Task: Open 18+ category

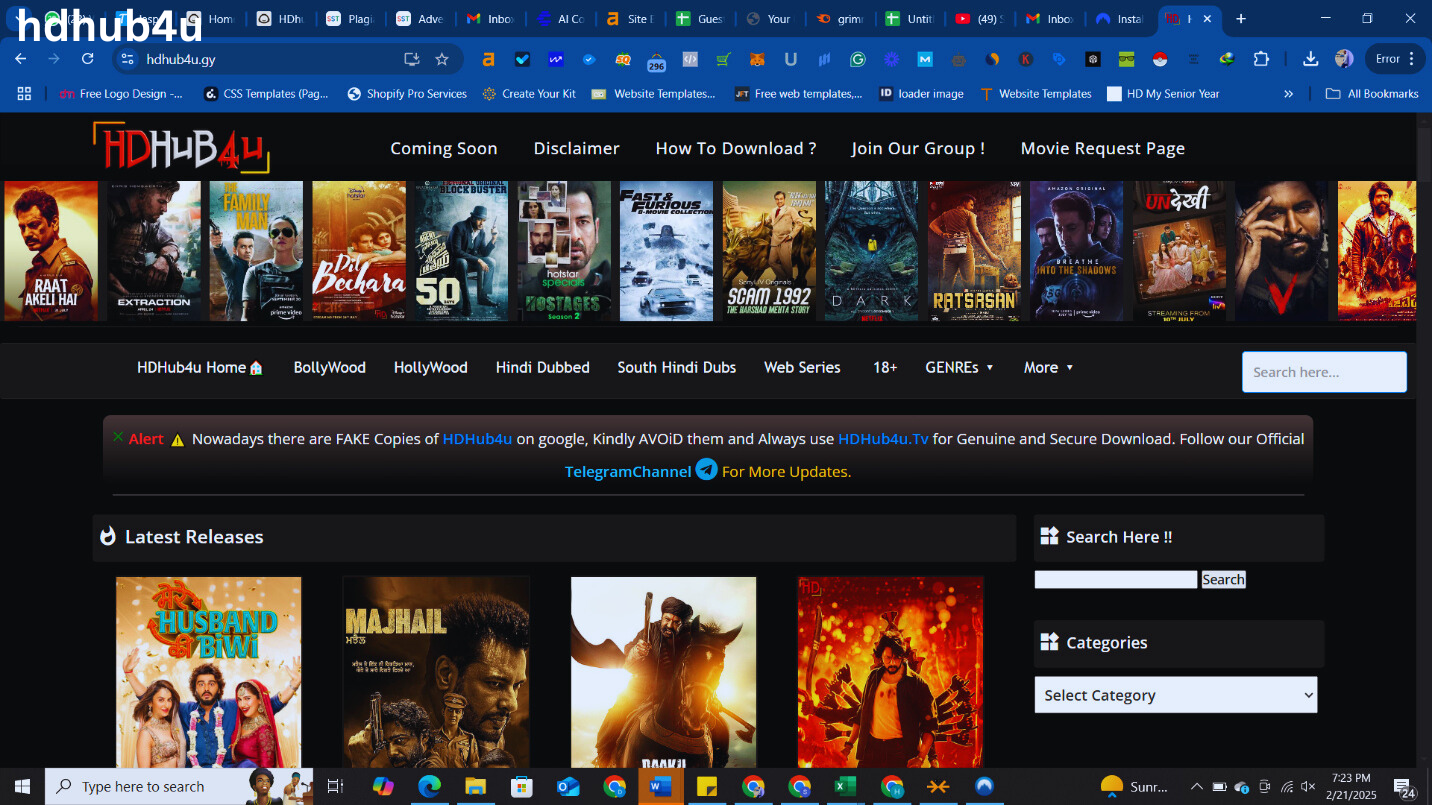Action: (x=885, y=367)
